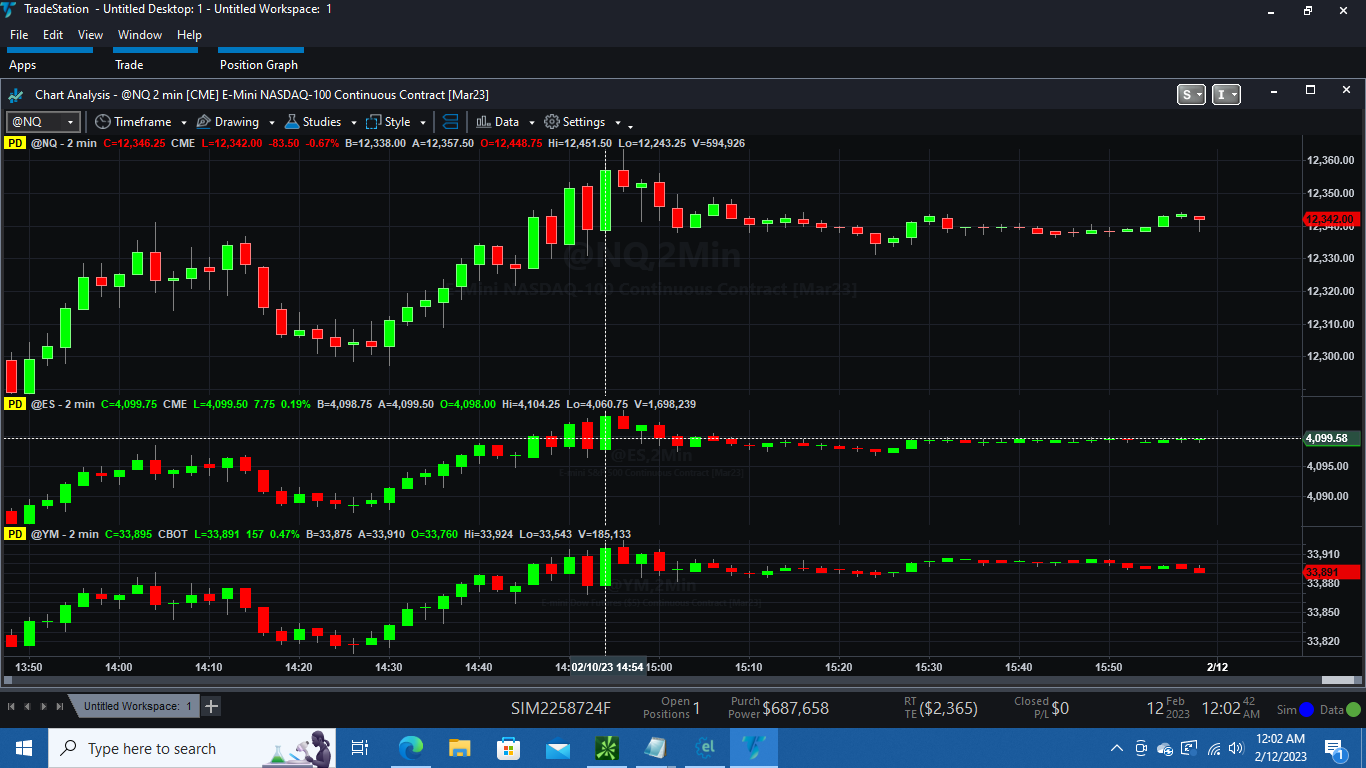Open Windows Start menu
This screenshot has width=1366, height=768.
point(24,748)
